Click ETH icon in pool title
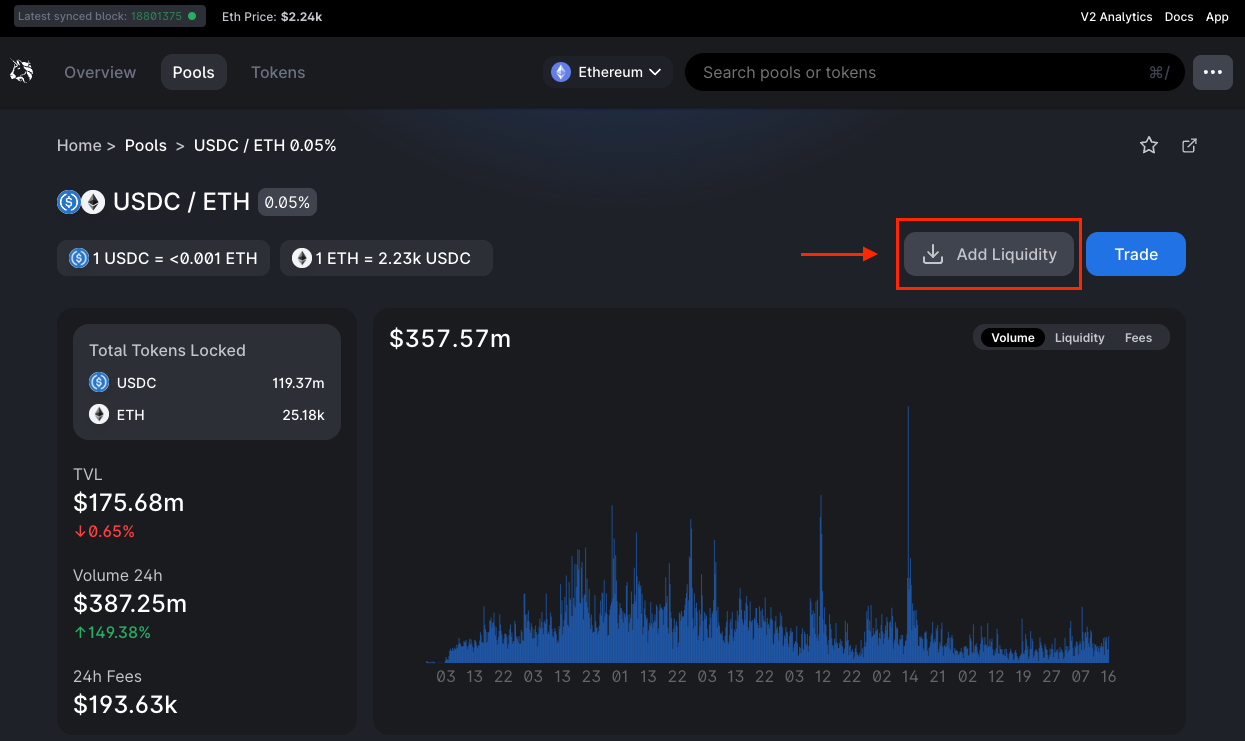 pos(93,202)
